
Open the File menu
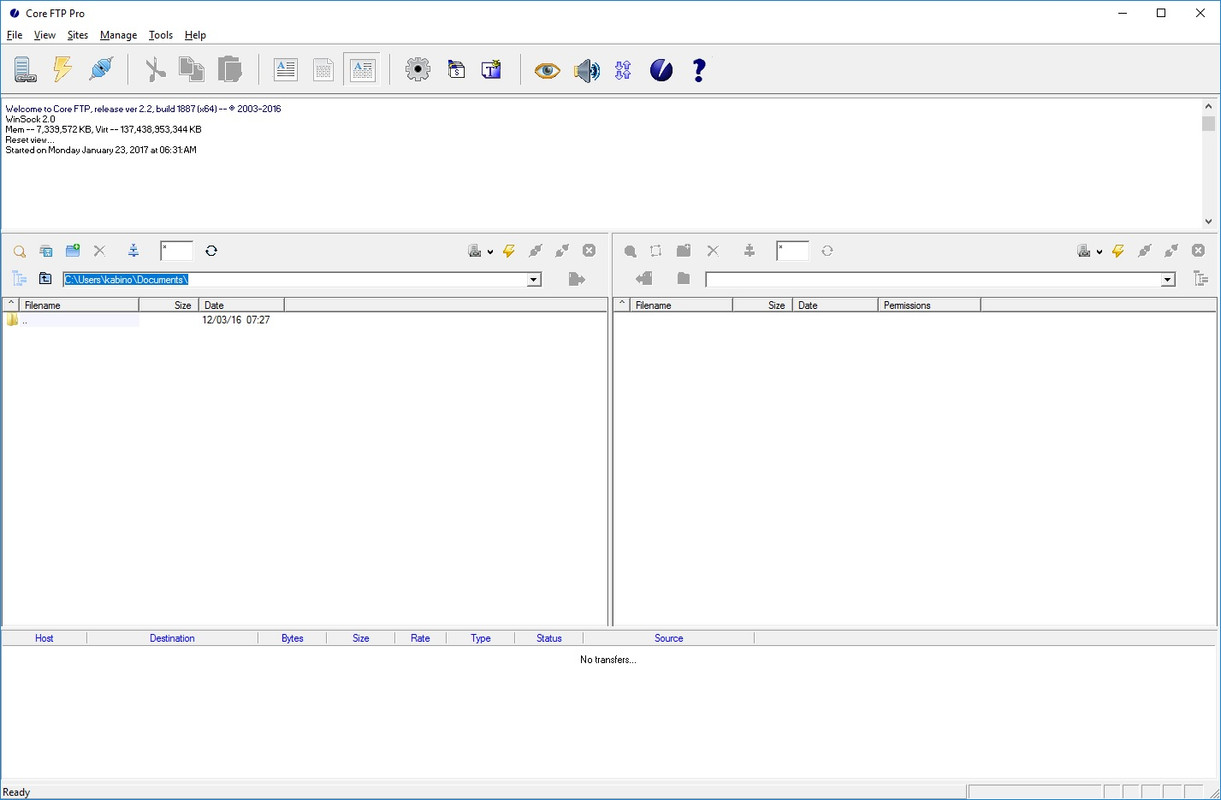(14, 35)
